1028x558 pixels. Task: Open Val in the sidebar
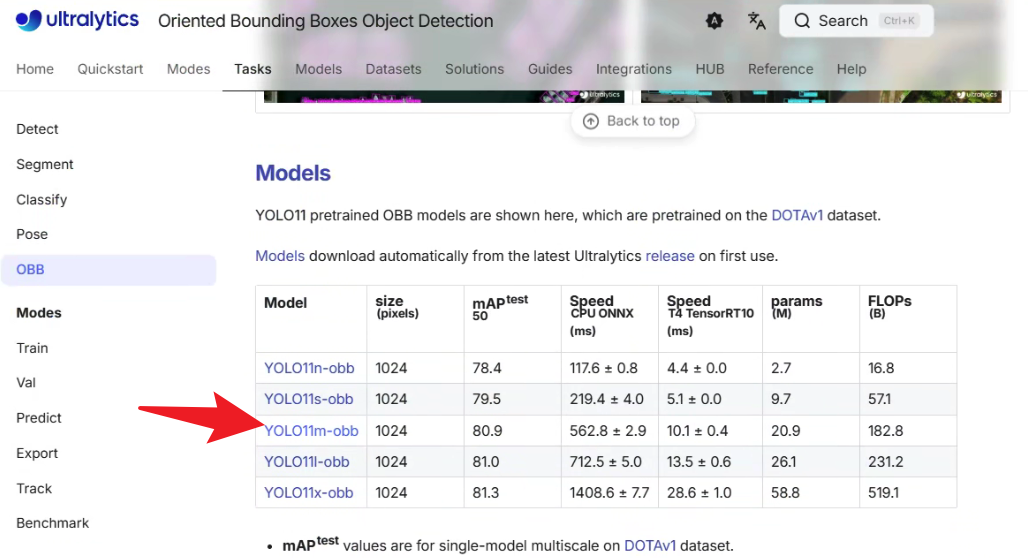[x=26, y=383]
